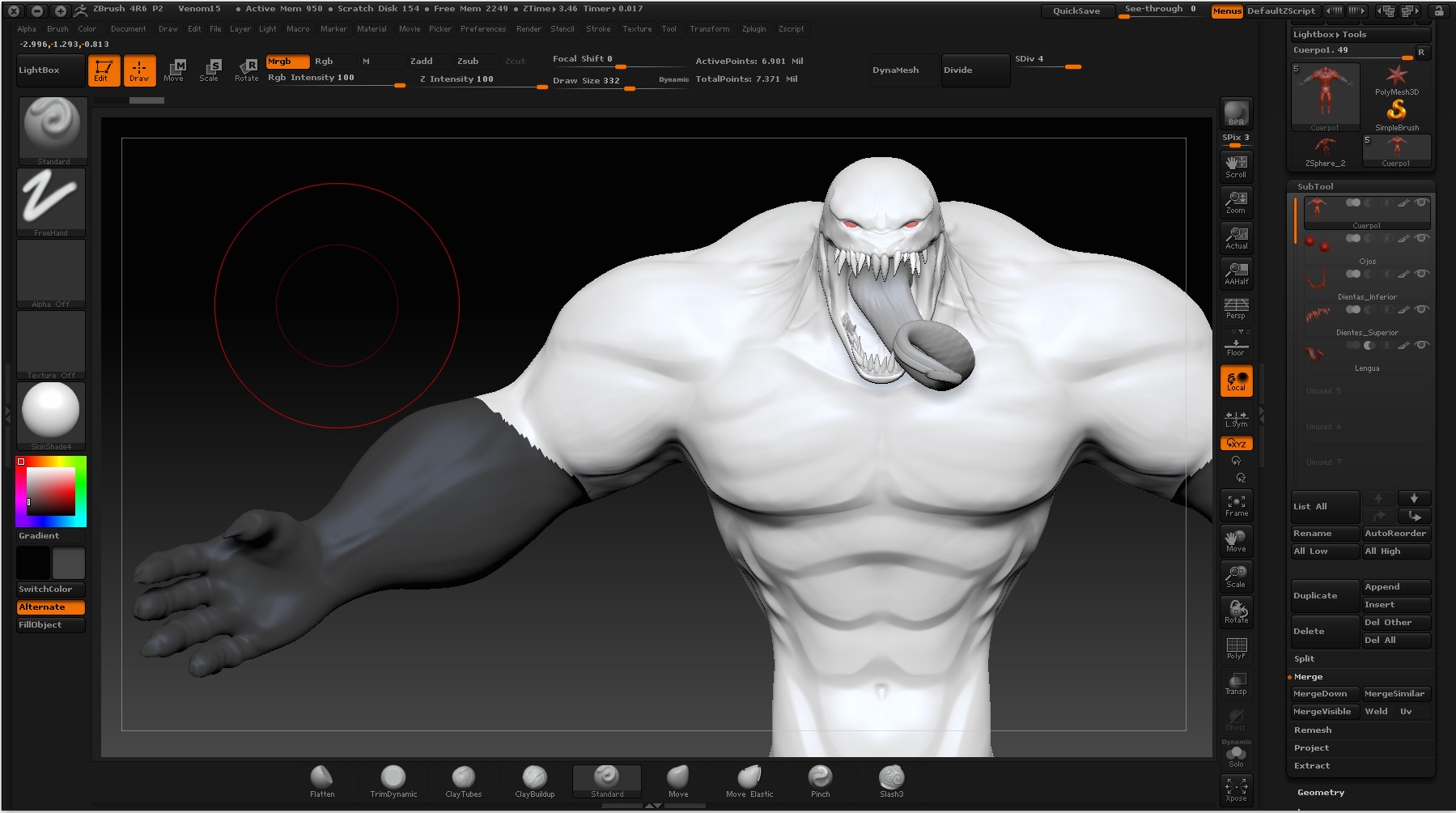This screenshot has width=1456, height=813.
Task: Toggle Perspective view
Action: coord(1236,309)
